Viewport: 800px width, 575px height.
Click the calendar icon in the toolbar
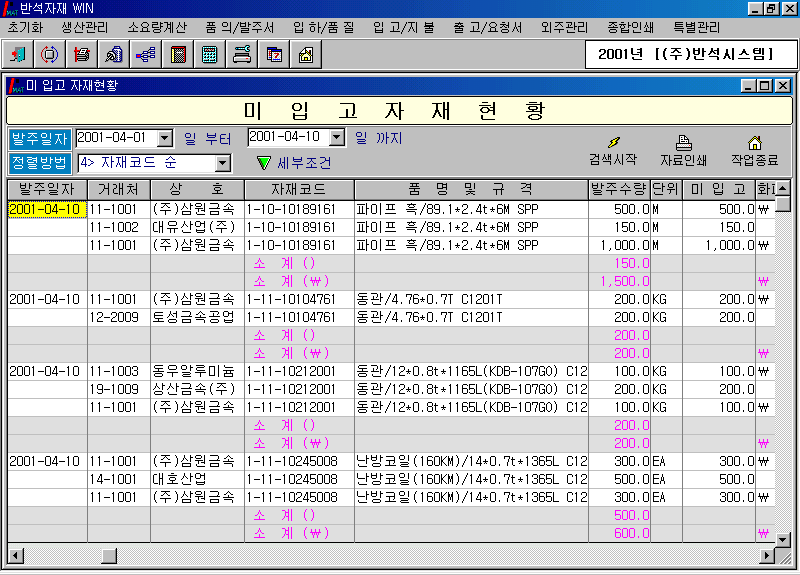(273, 54)
